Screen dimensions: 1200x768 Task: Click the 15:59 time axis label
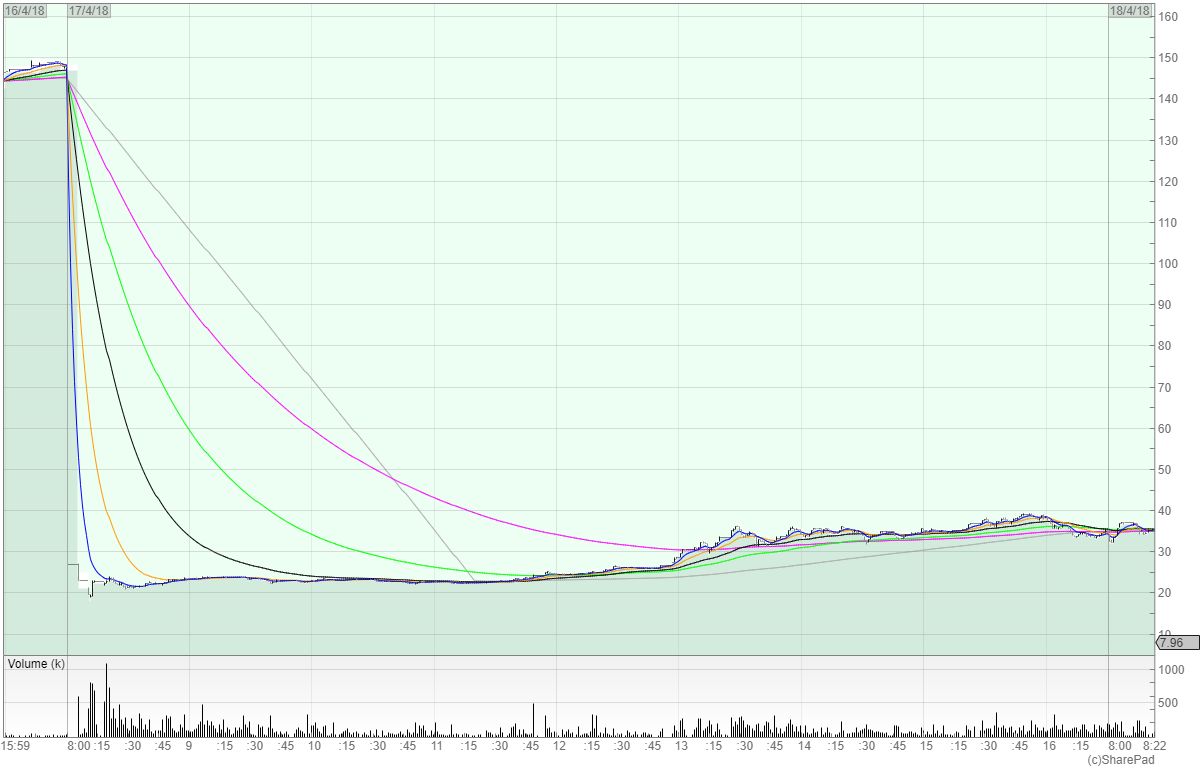tap(16, 746)
